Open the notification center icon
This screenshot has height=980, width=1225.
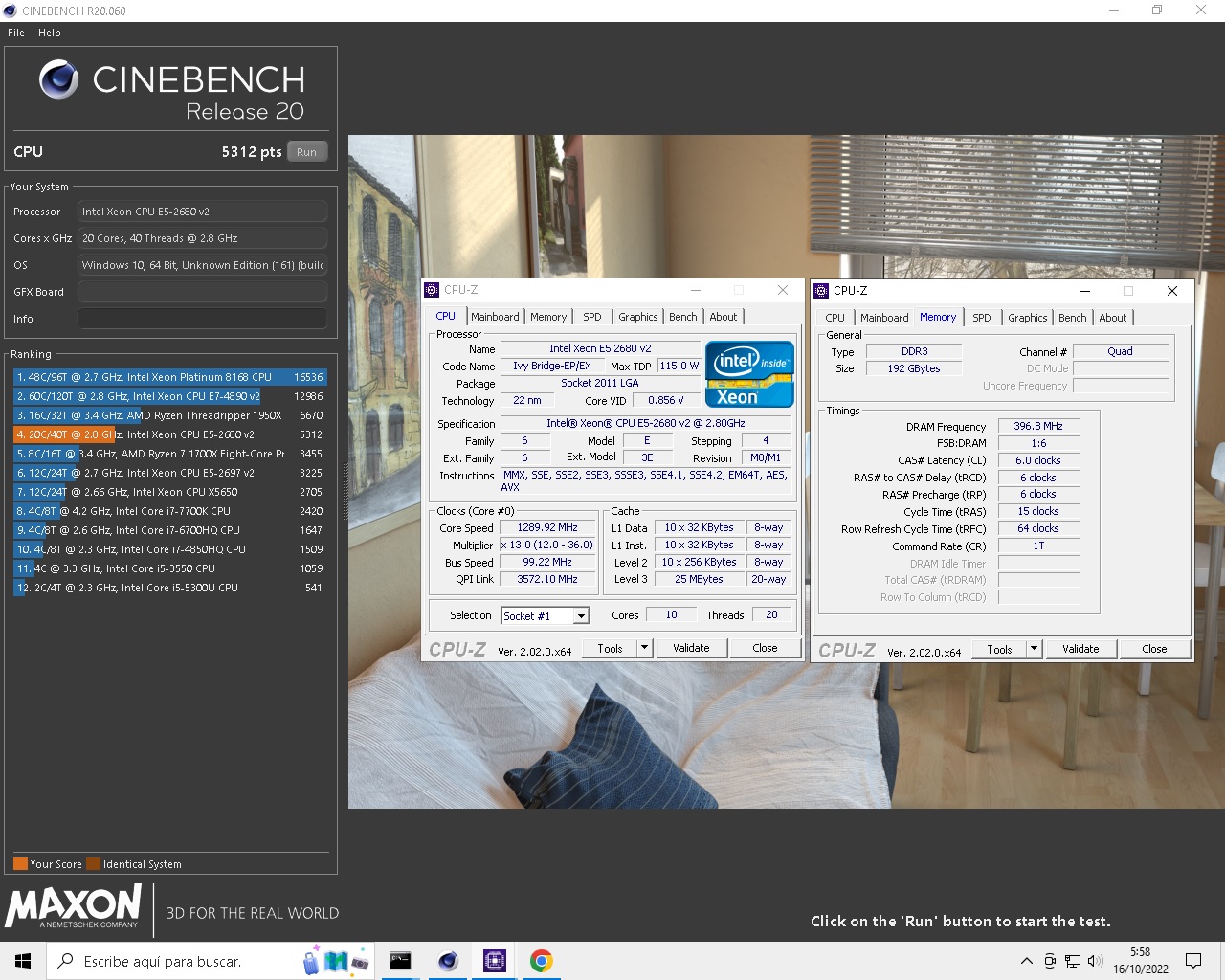(x=1193, y=961)
